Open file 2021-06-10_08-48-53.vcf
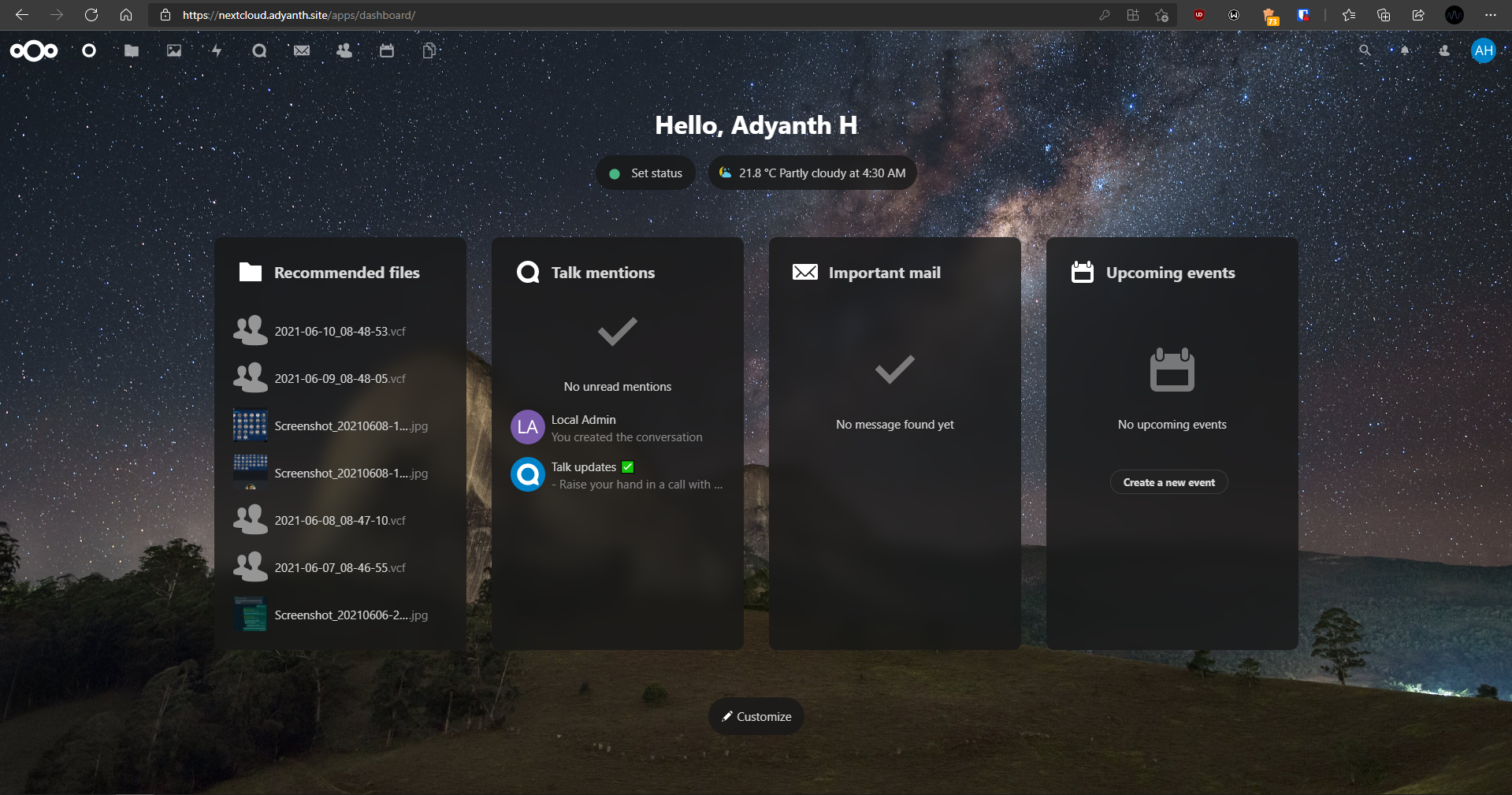This screenshot has height=795, width=1512. coord(340,332)
